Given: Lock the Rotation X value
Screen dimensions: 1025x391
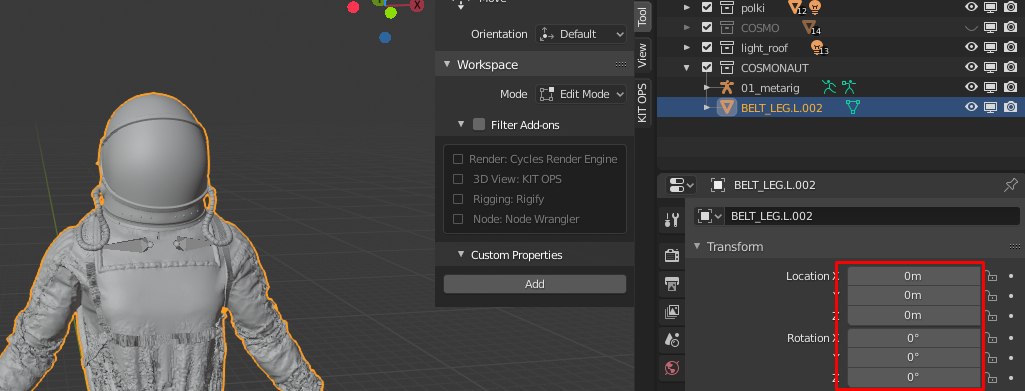Looking at the screenshot, I should (x=992, y=338).
